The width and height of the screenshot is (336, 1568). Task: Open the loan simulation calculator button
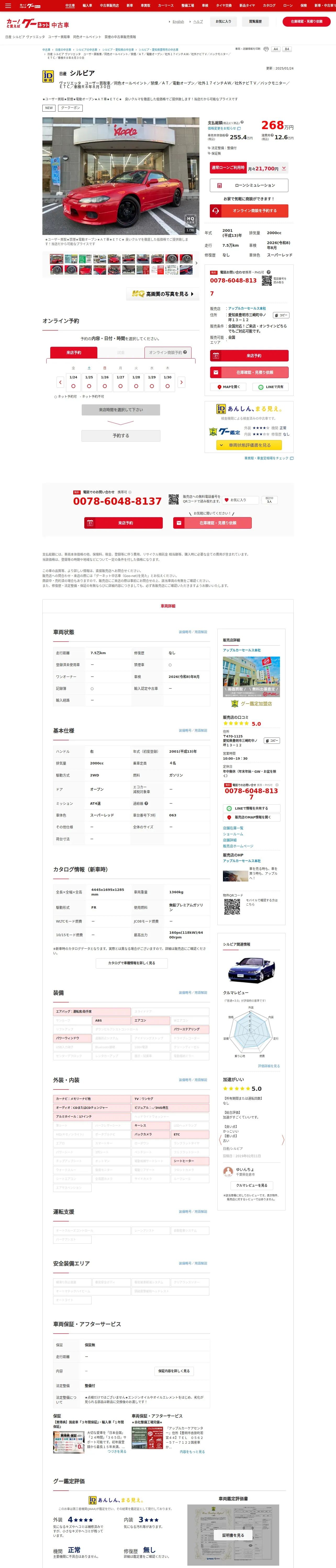tap(249, 185)
